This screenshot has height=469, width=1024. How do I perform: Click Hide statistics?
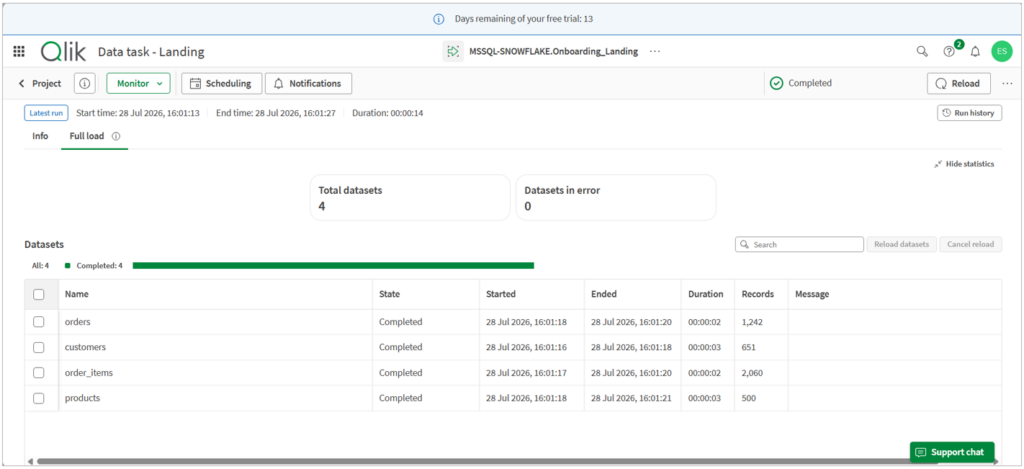pos(964,164)
